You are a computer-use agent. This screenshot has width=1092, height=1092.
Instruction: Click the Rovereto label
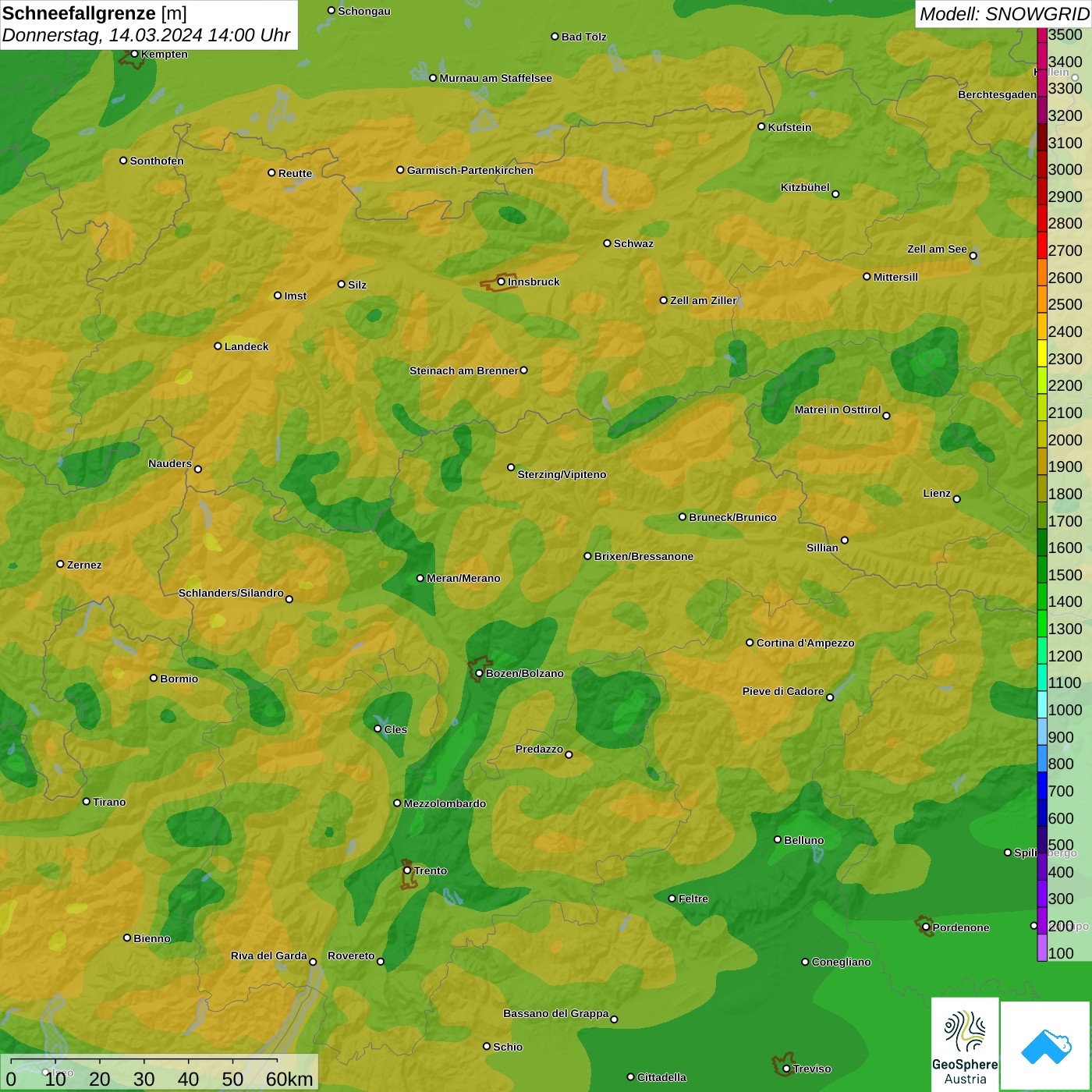coord(351,955)
